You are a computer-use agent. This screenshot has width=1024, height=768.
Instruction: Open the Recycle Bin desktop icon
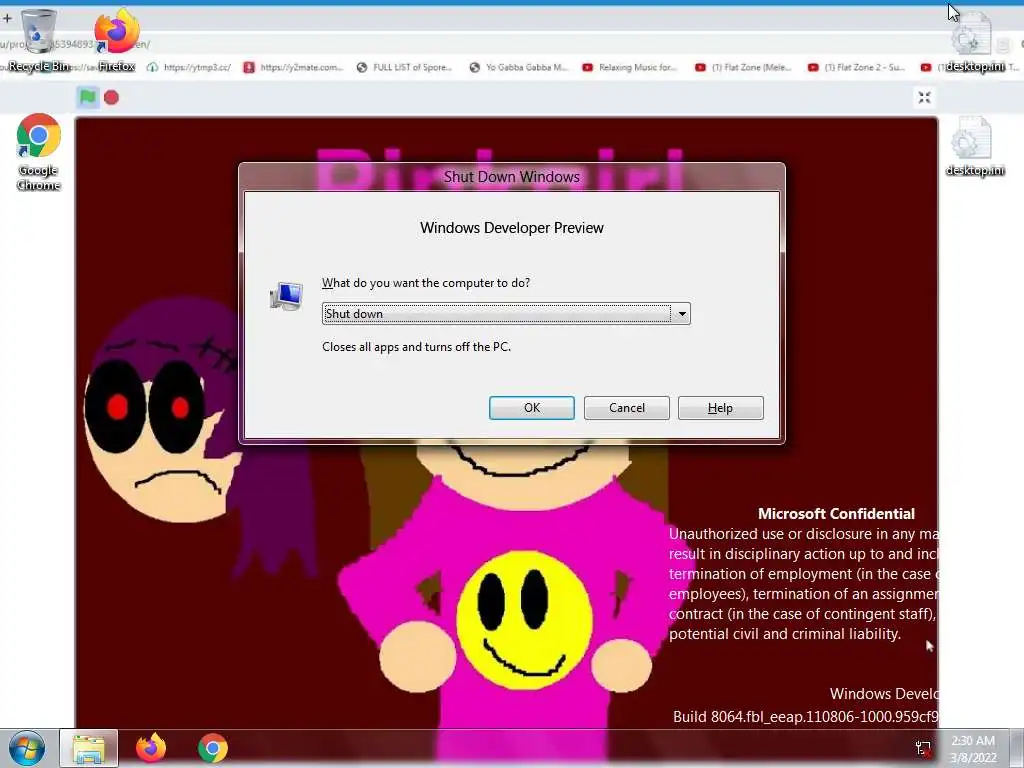pyautogui.click(x=39, y=40)
